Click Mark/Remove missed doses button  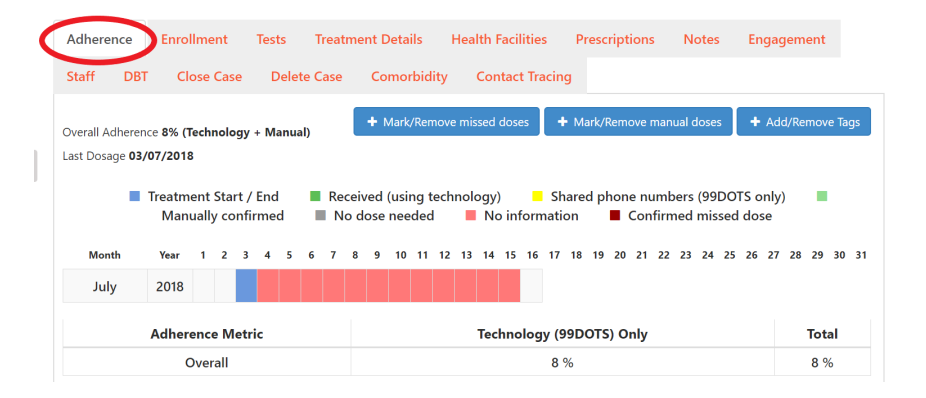pyautogui.click(x=446, y=122)
